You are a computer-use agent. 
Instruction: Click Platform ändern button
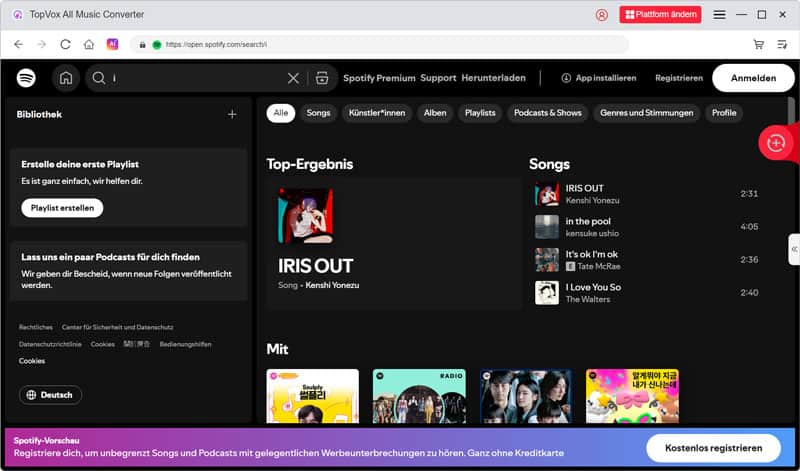pyautogui.click(x=661, y=15)
